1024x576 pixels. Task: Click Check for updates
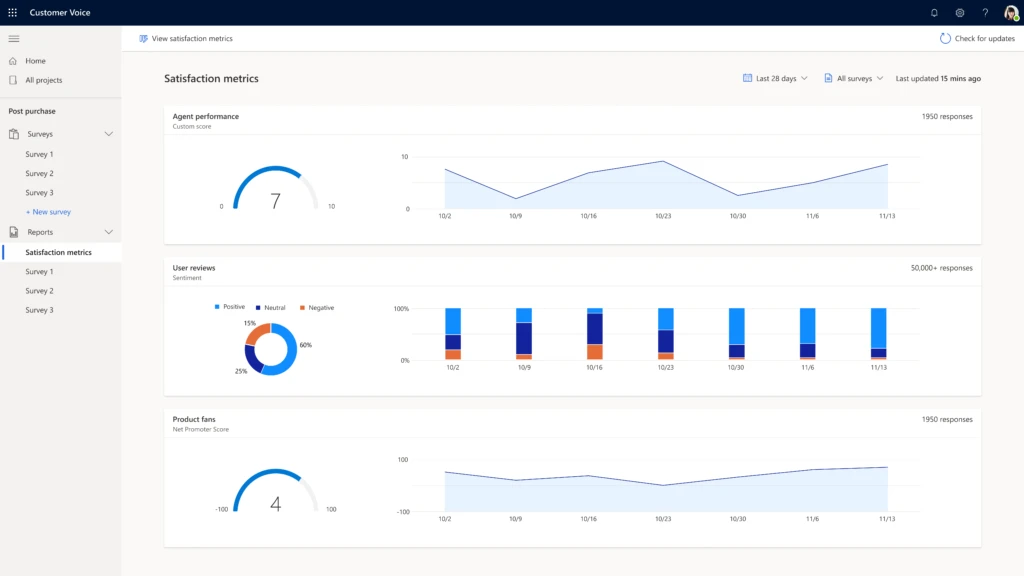point(978,38)
